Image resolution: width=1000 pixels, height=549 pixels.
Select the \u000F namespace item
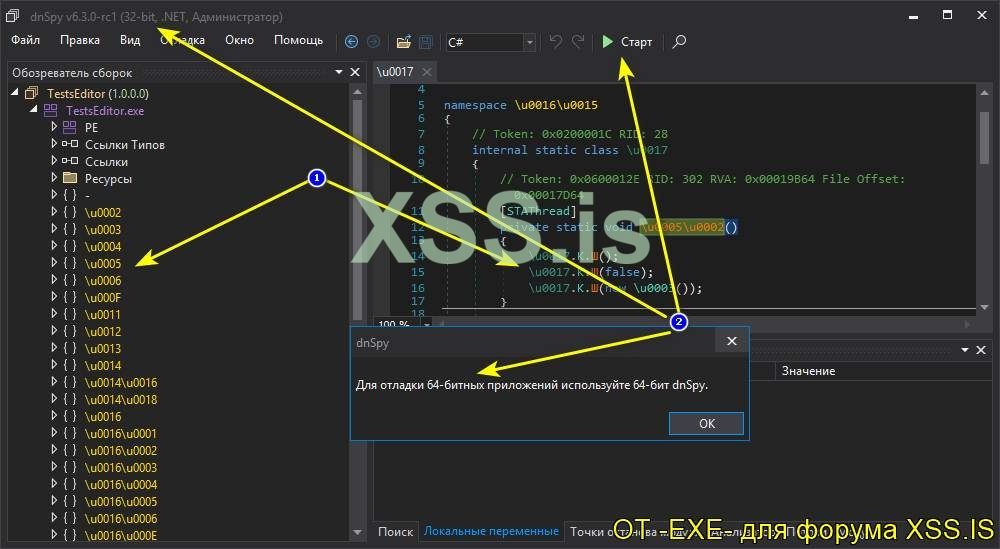[103, 298]
